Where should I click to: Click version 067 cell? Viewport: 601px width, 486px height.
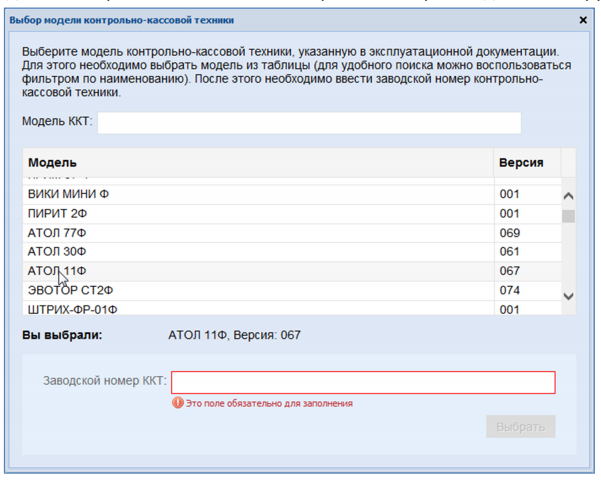tap(528, 271)
